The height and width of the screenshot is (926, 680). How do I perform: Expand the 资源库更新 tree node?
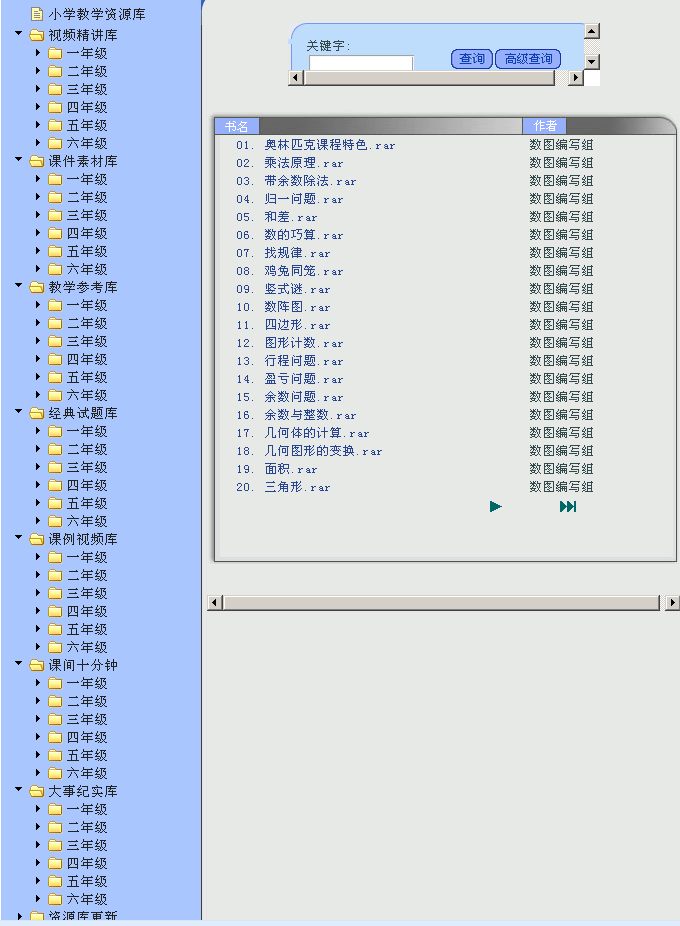click(x=19, y=916)
